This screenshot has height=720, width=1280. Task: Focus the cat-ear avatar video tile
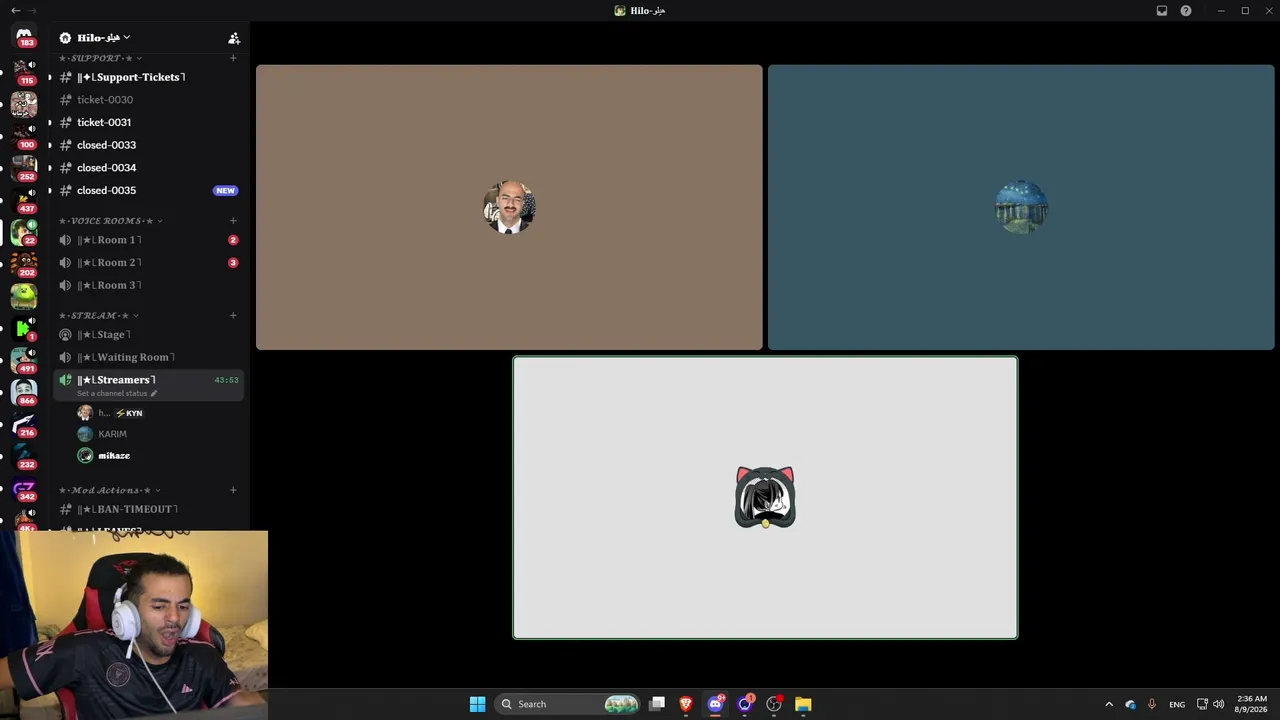(765, 497)
